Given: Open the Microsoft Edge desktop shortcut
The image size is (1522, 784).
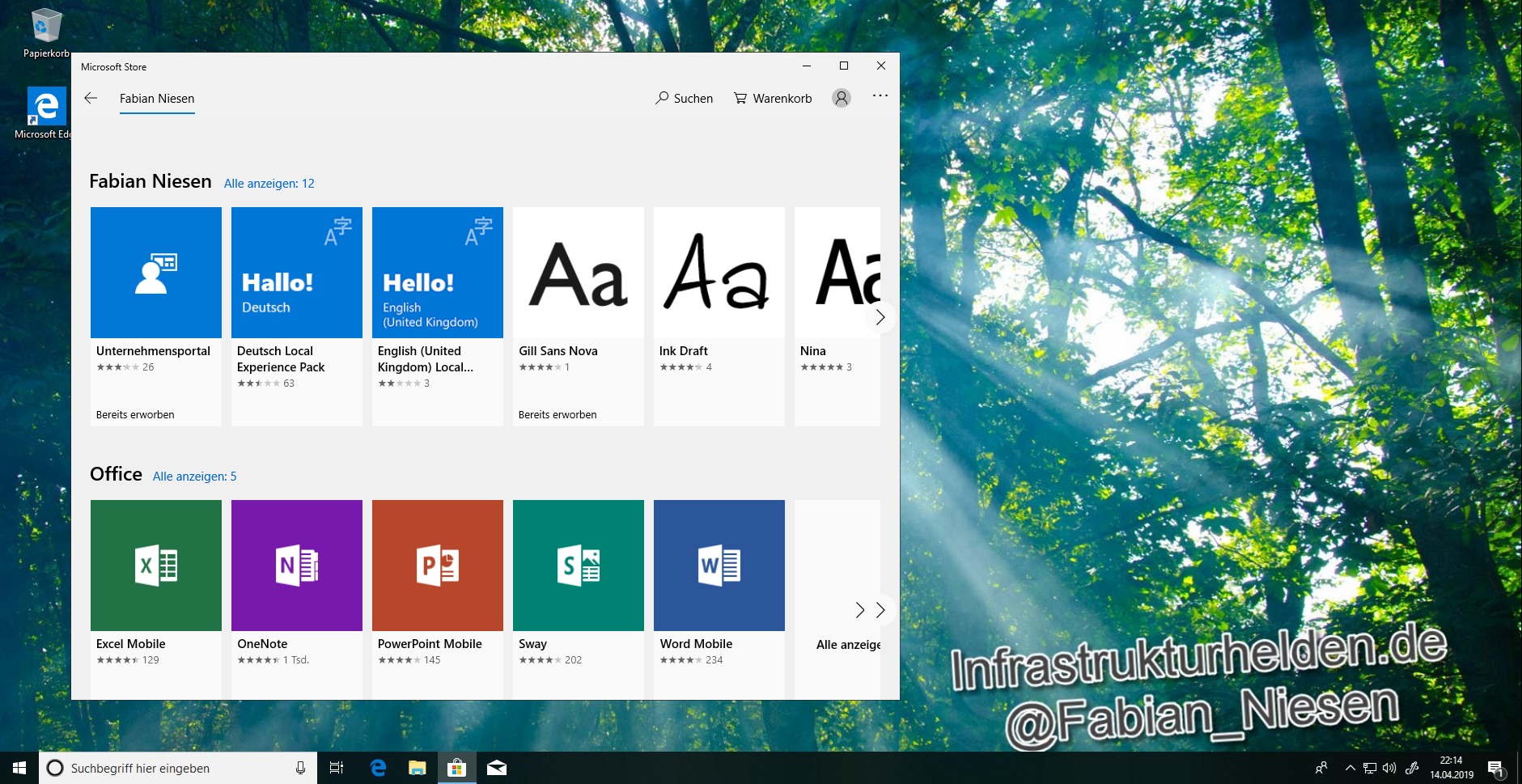Looking at the screenshot, I should point(45,113).
